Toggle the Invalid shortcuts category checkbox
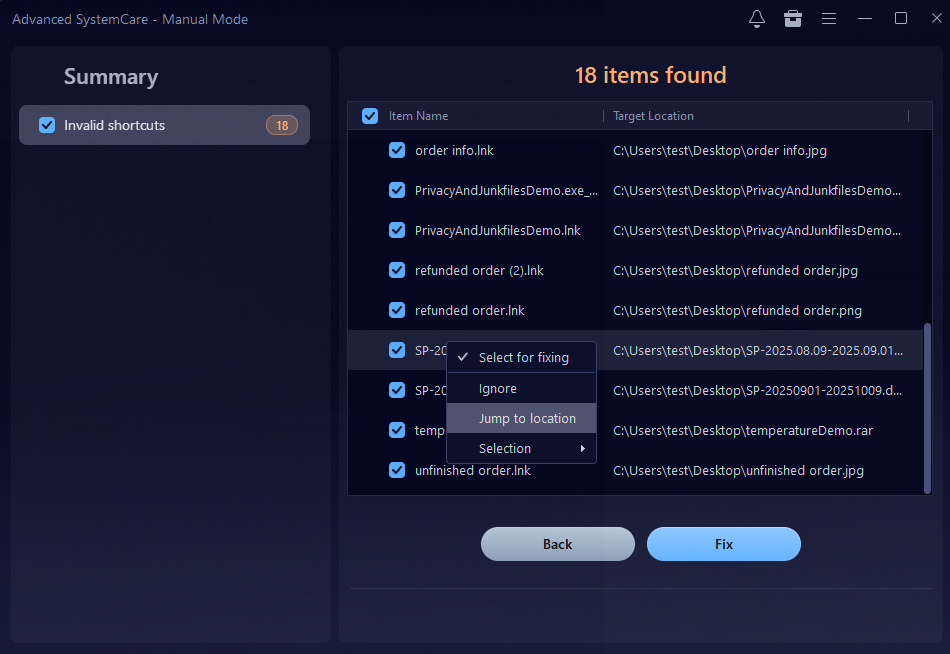This screenshot has height=654, width=950. click(x=47, y=125)
